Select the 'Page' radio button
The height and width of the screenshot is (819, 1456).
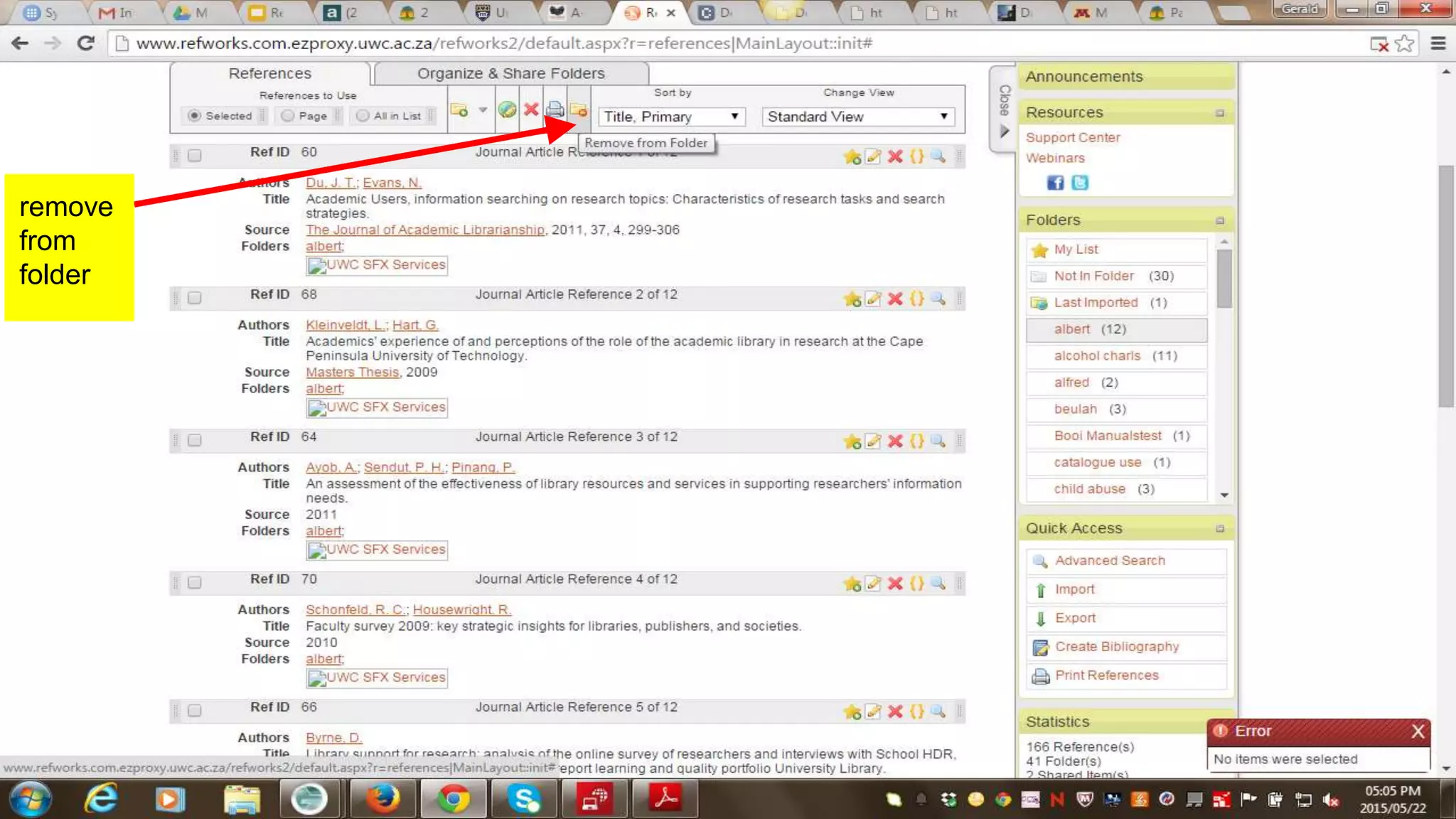coord(287,116)
